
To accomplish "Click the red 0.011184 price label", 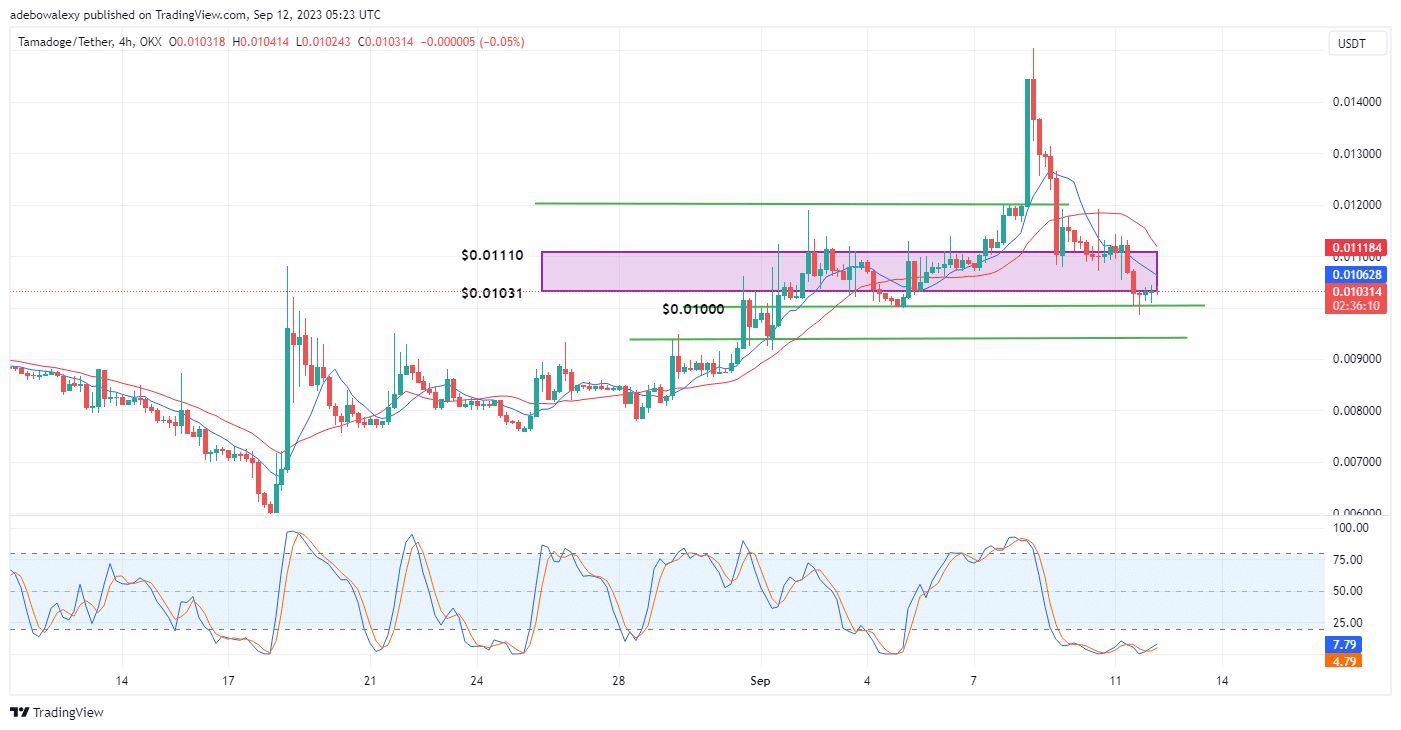I will click(1357, 247).
